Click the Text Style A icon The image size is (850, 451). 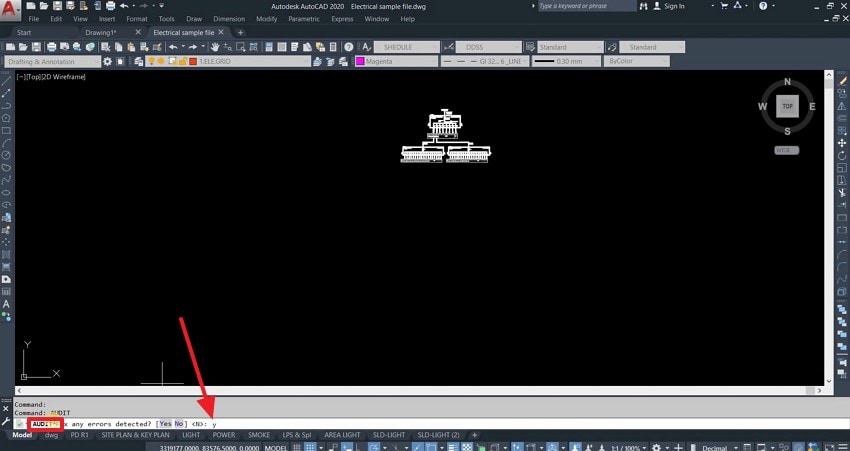click(x=366, y=47)
